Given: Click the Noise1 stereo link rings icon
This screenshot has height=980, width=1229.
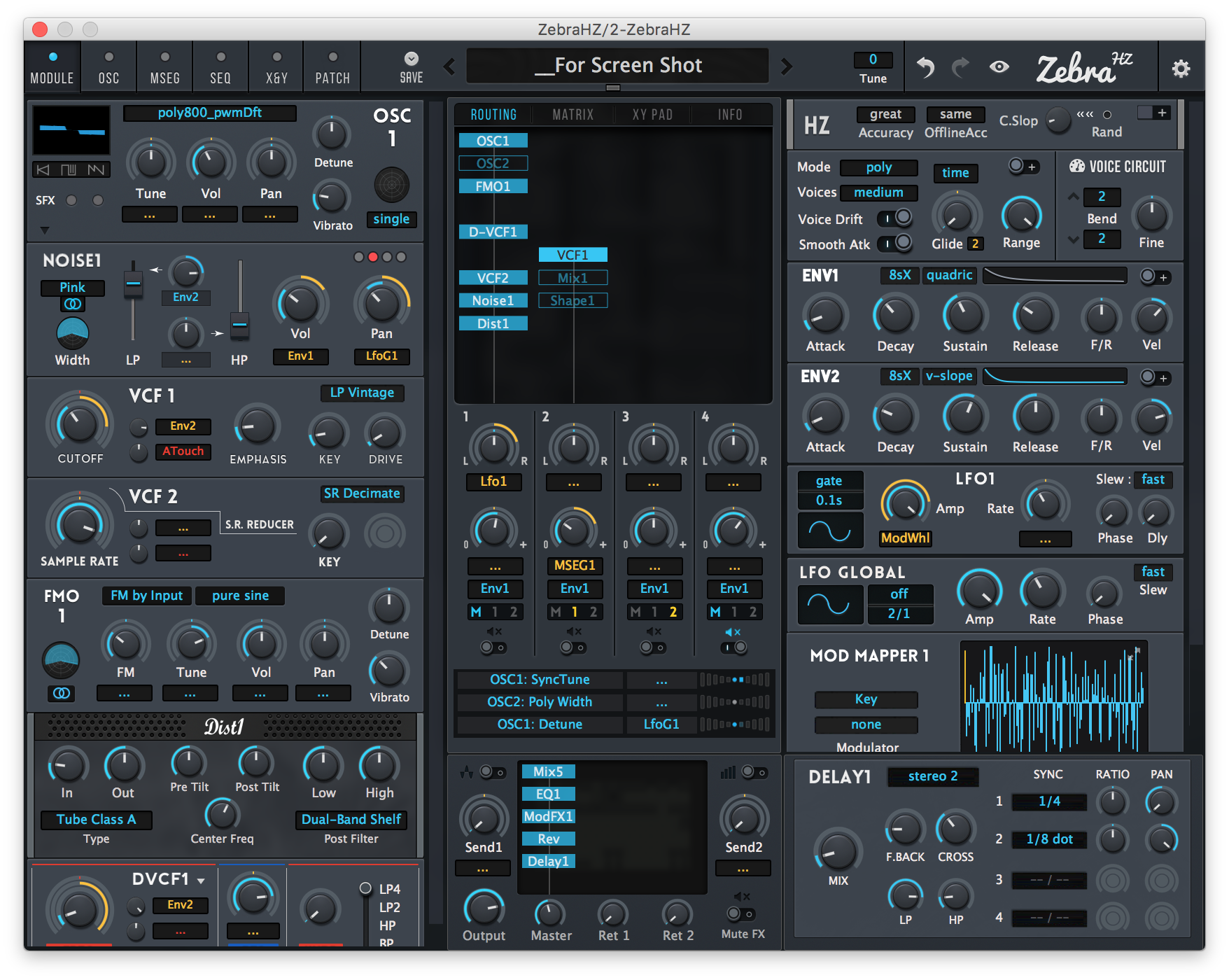Looking at the screenshot, I should 72,304.
